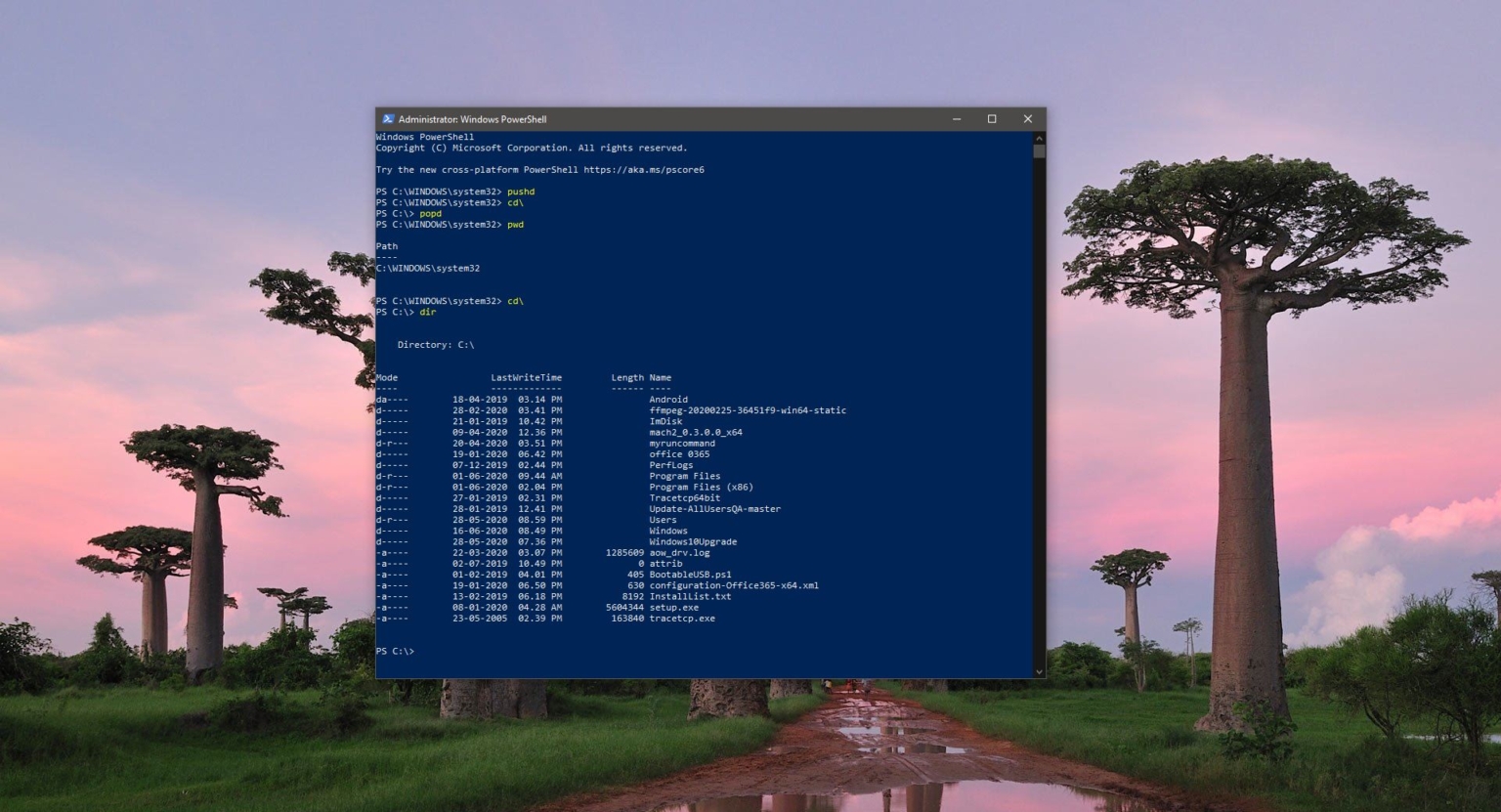
Task: Select the yellow "pushd" command text
Action: pos(520,192)
